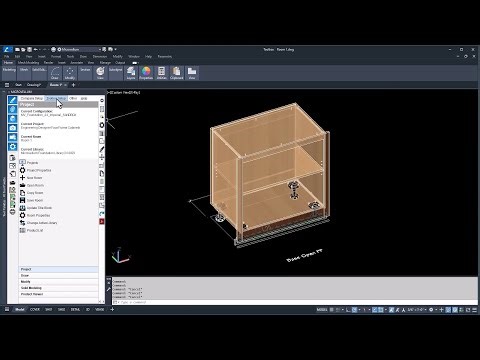Switch to the COVER layout tab

35,310
